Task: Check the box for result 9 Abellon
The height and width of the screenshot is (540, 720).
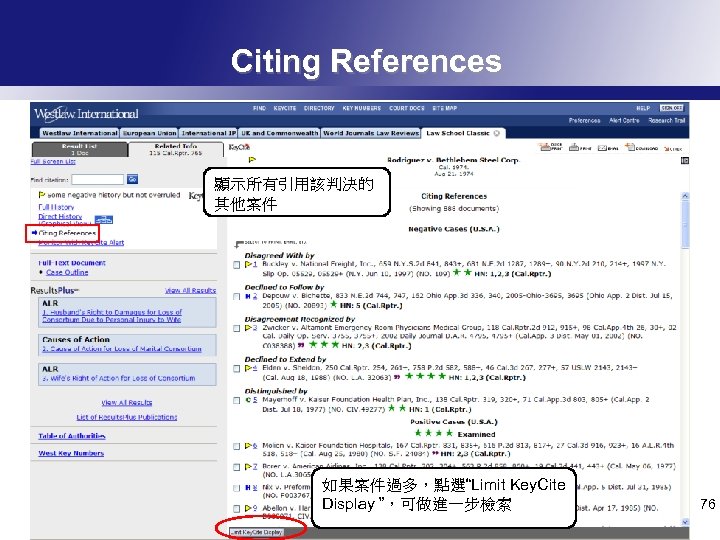Action: click(x=236, y=509)
